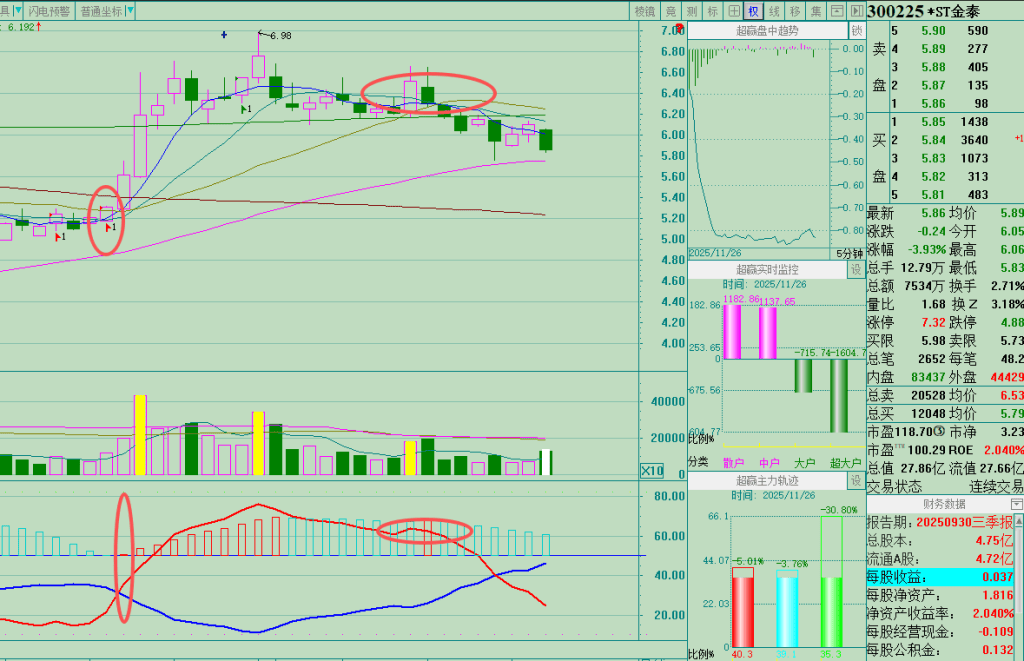Screen dimensions: 1024x661
Task: Click the 竞 toolbar icon
Action: [x=672, y=11]
